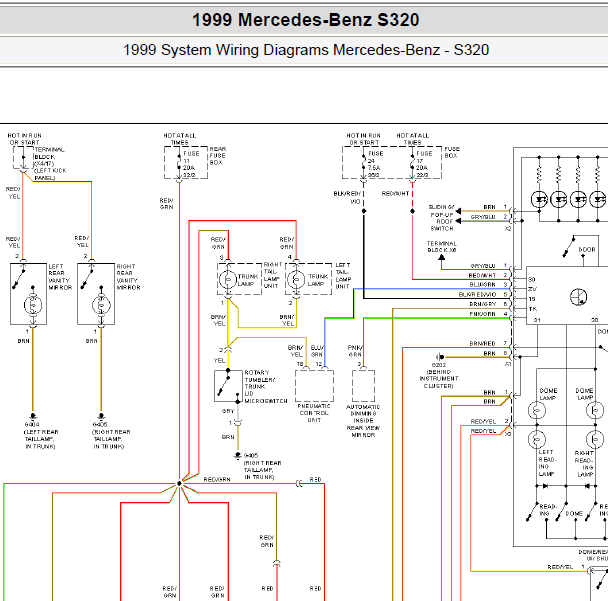Click the Terminal Block X6 arrow symbol
608x601 pixels.
pos(441,257)
